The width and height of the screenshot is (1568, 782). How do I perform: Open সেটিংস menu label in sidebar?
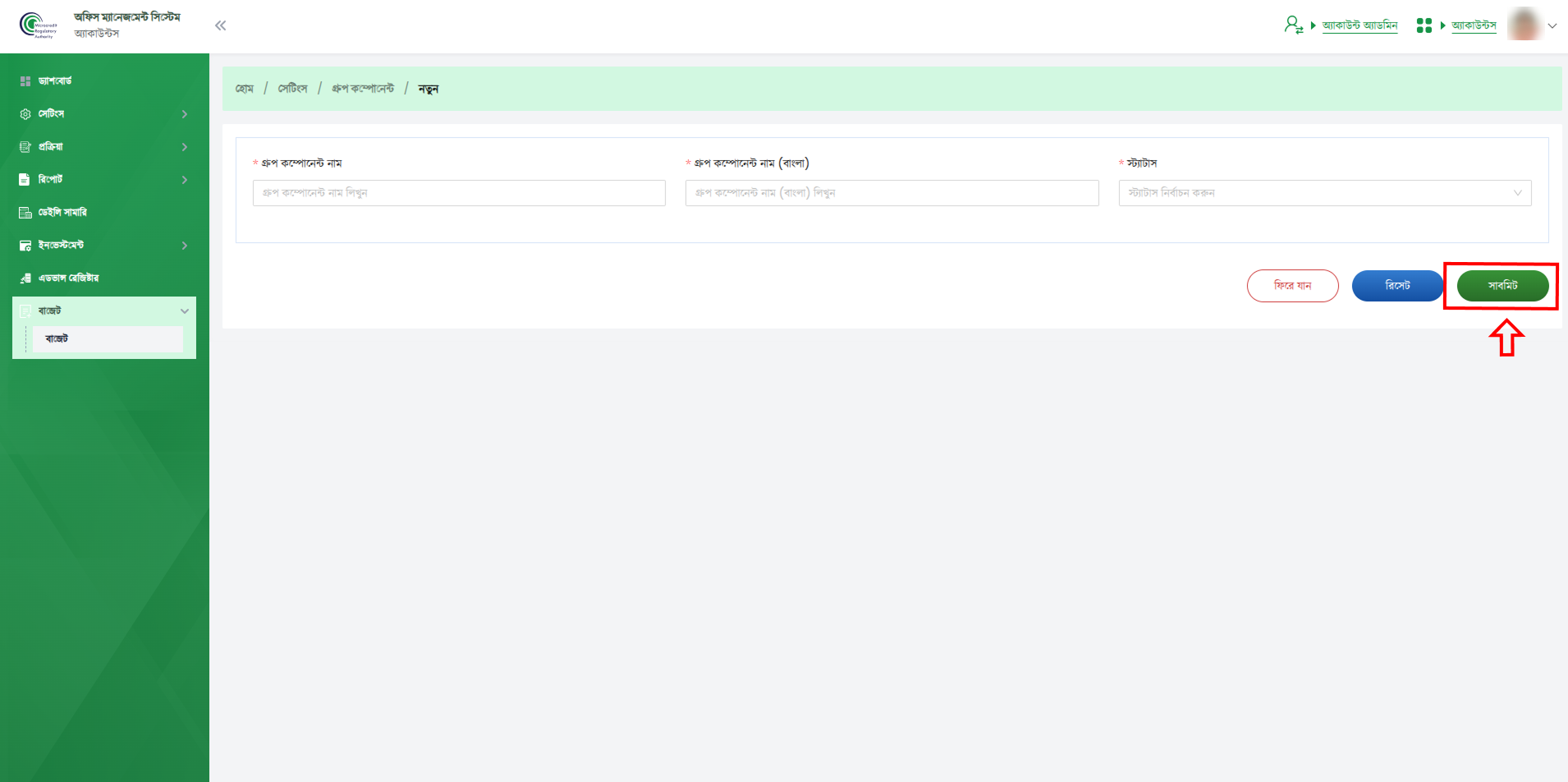[51, 114]
